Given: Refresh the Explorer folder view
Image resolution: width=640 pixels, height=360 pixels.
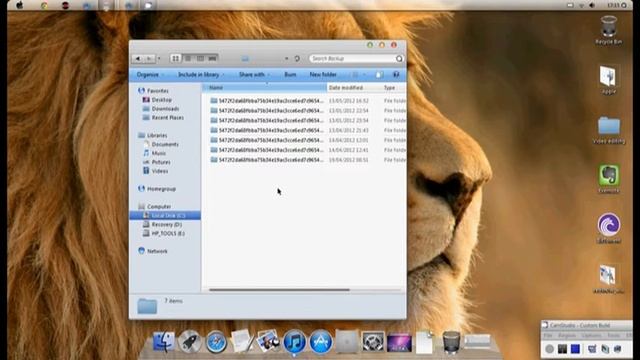Looking at the screenshot, I should (297, 59).
